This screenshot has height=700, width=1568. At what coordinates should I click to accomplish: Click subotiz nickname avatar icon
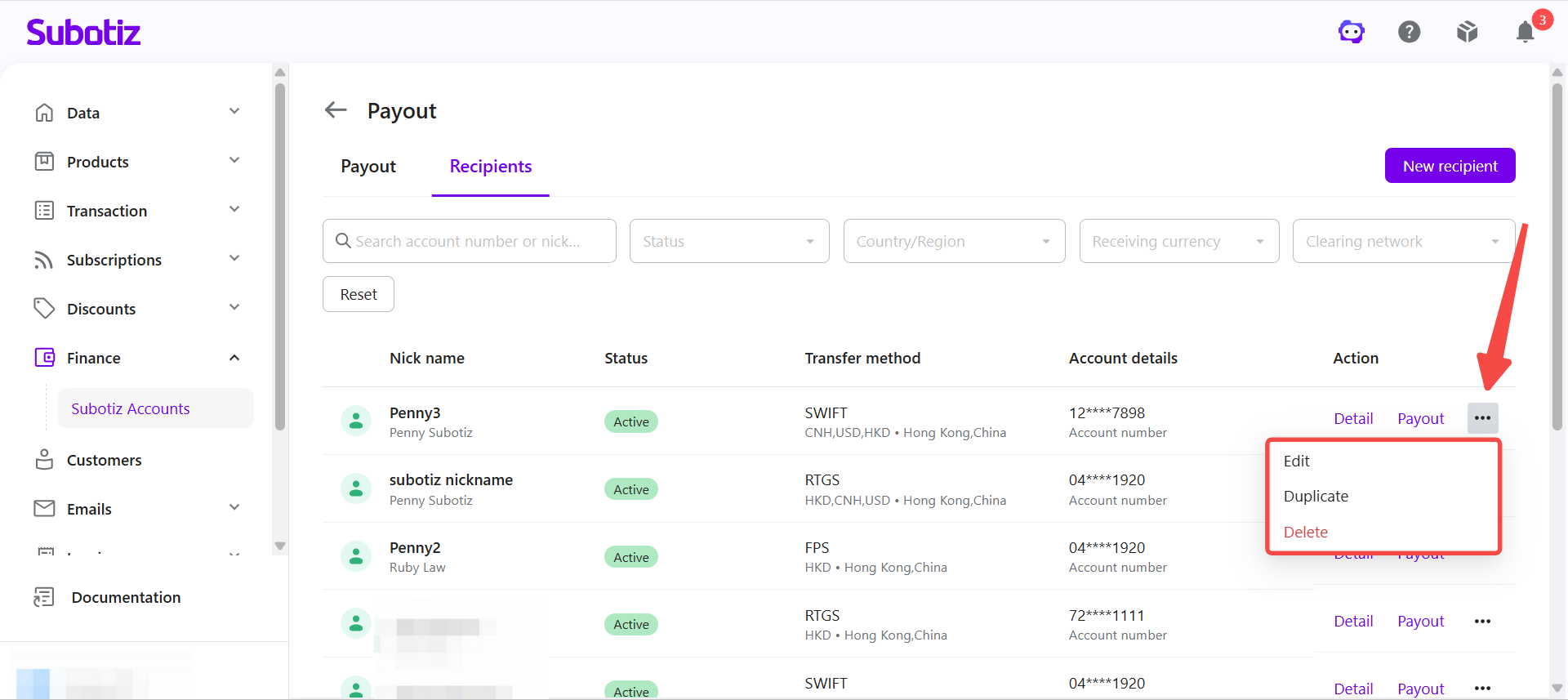(355, 489)
